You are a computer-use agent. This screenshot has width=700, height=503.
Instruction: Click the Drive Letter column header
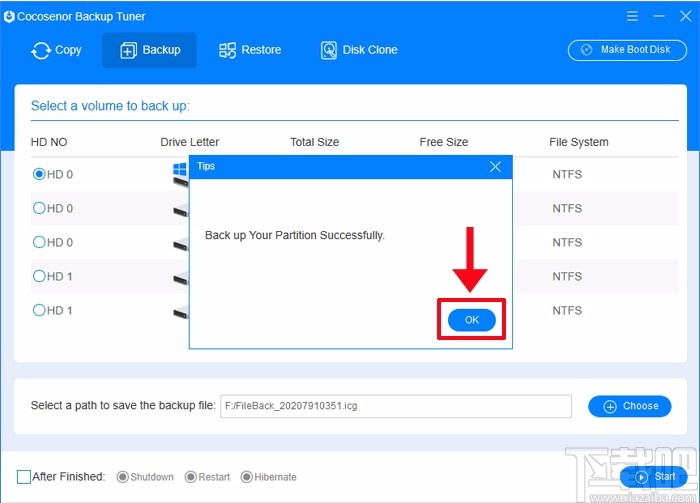(x=190, y=142)
